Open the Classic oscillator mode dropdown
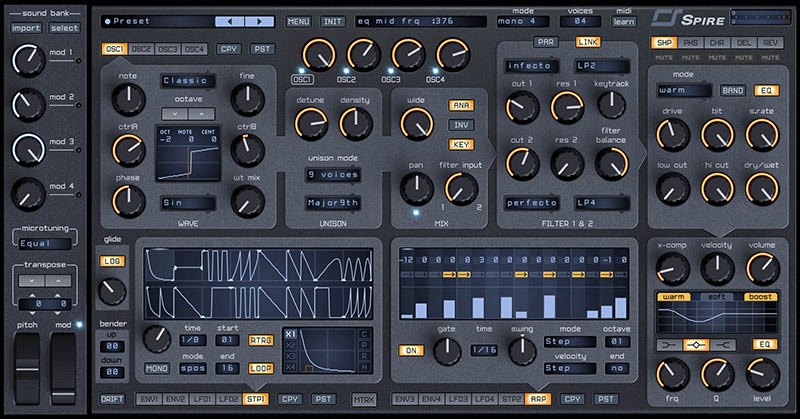 188,81
